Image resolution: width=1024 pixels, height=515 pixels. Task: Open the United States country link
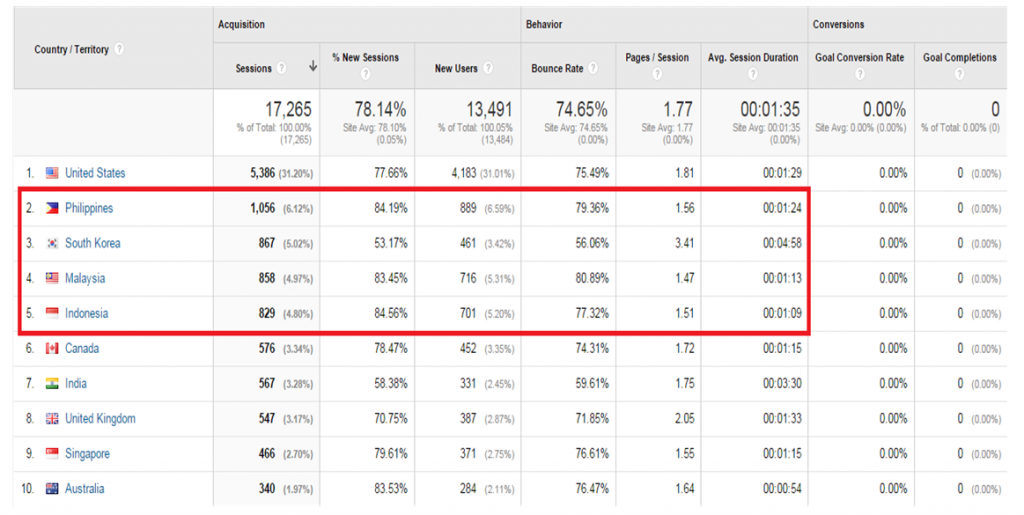pos(95,173)
